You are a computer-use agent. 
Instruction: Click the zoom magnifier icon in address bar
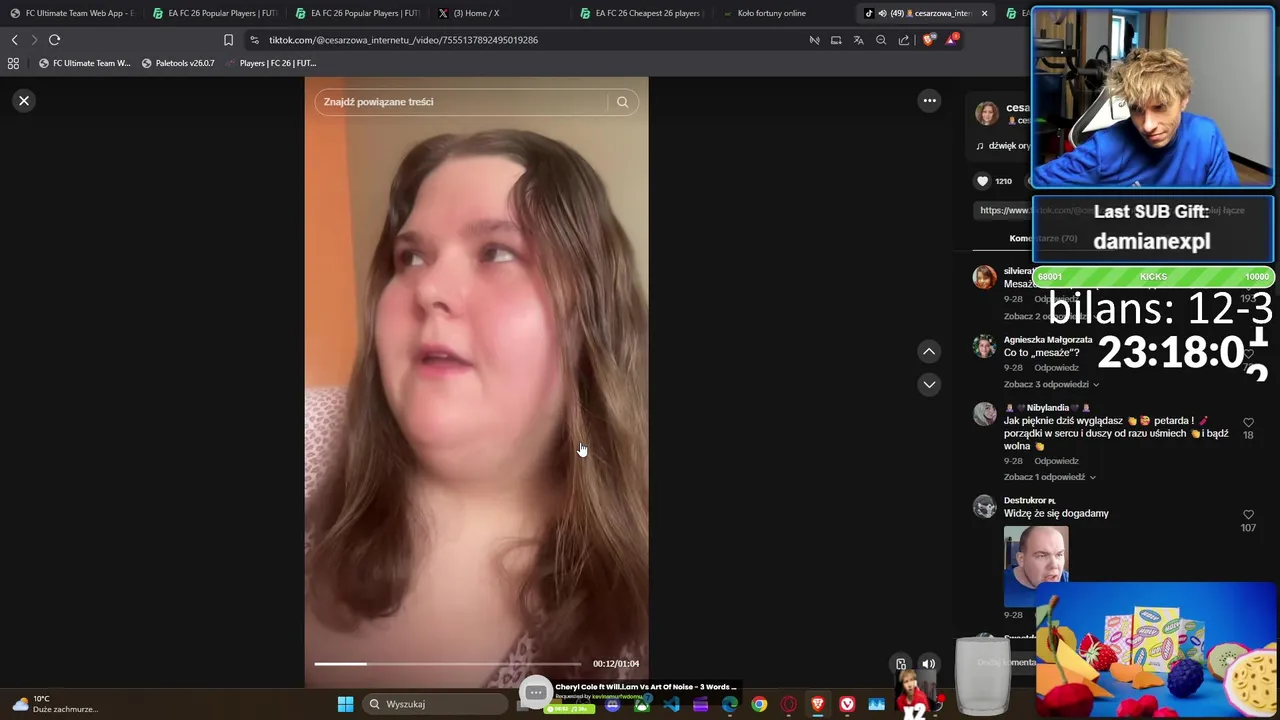(881, 40)
